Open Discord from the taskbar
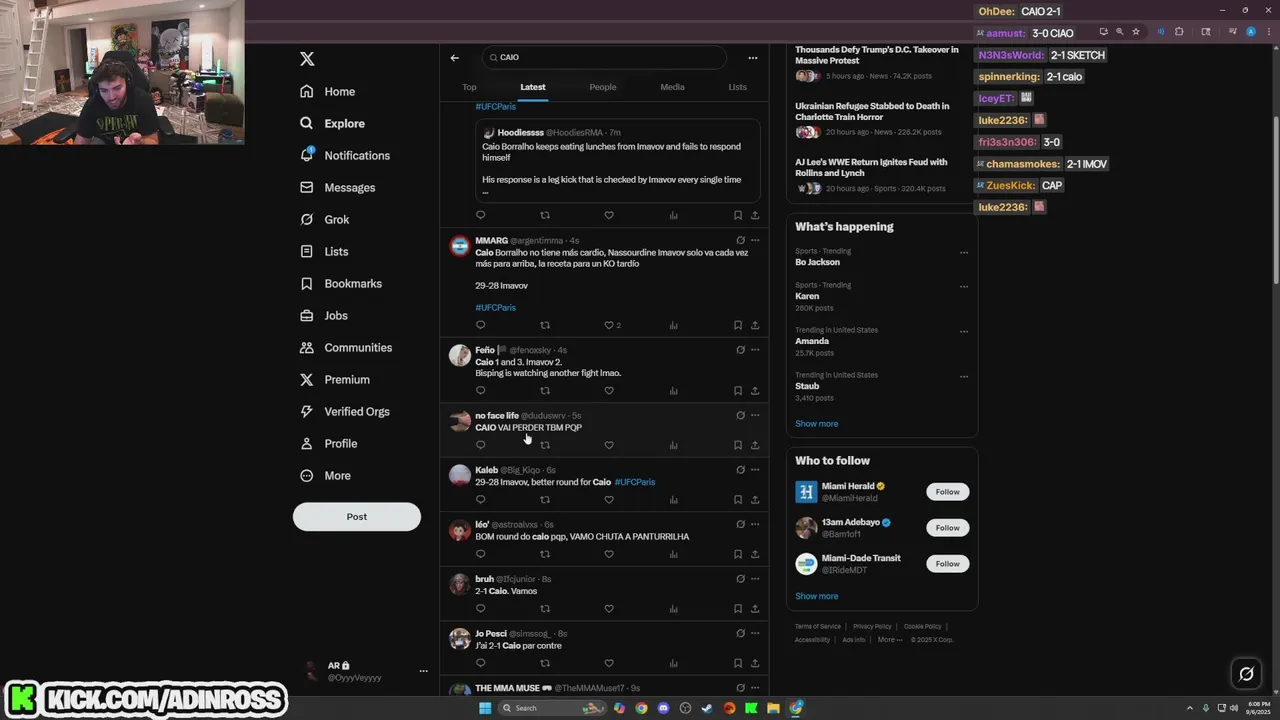Screen dimensions: 1280x720 tap(663, 708)
